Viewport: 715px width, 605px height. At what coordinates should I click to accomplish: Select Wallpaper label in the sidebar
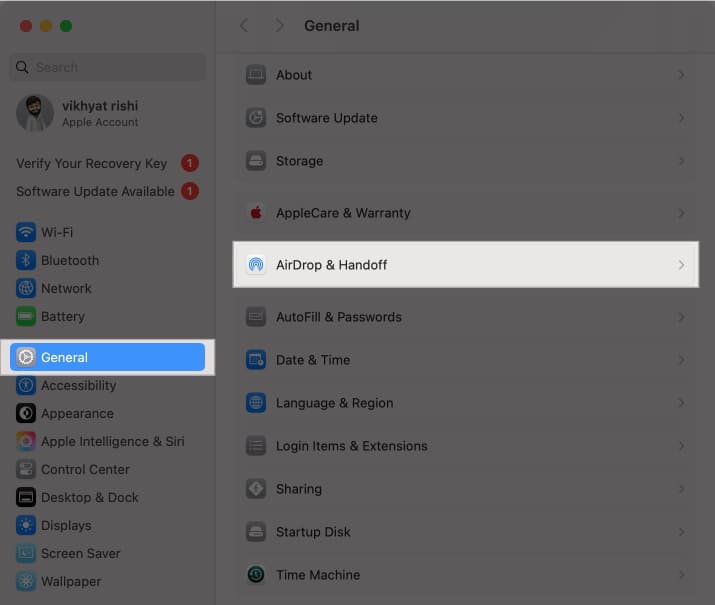click(71, 582)
